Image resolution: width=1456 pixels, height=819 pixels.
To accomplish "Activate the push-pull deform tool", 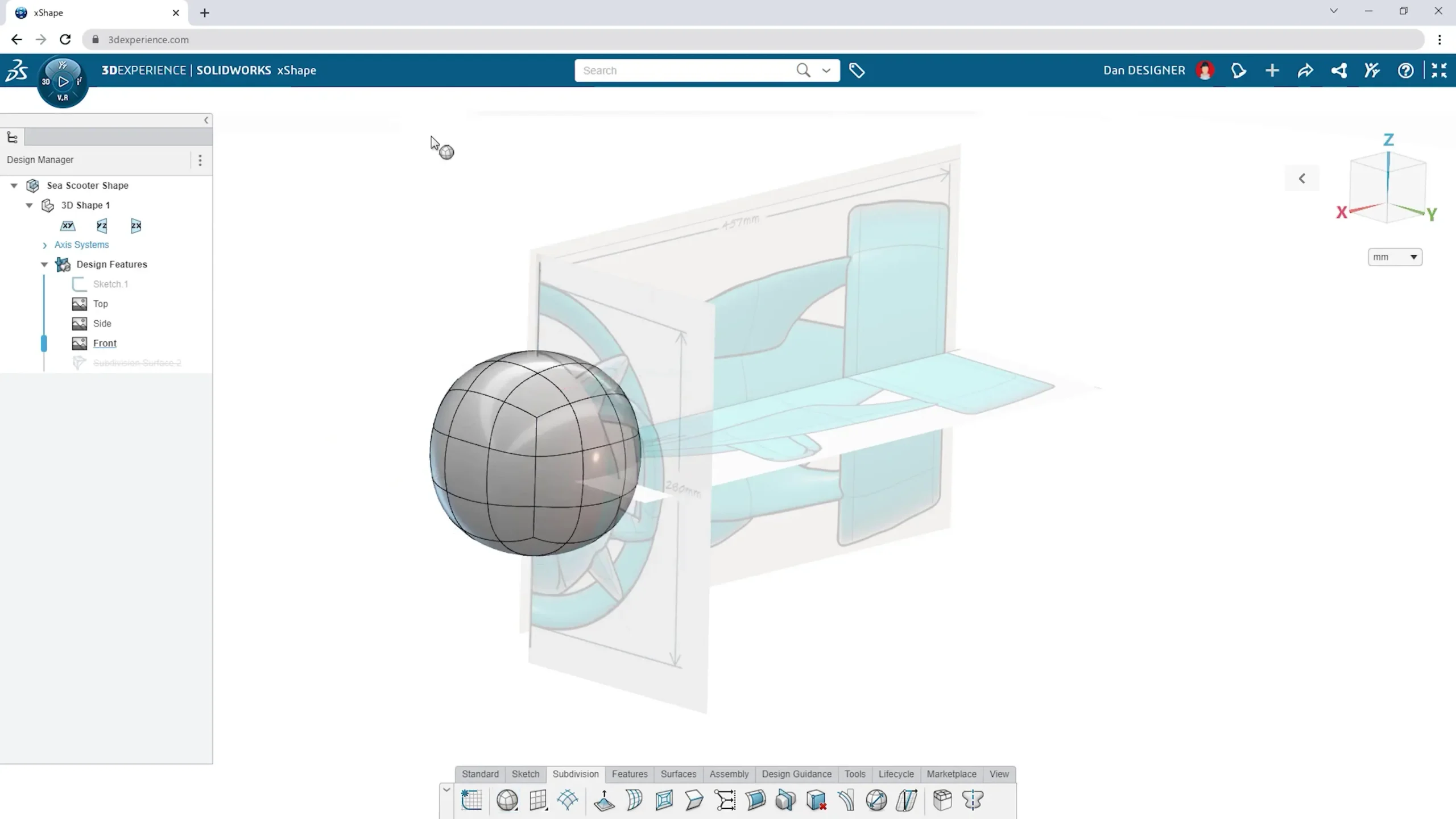I will (x=604, y=800).
